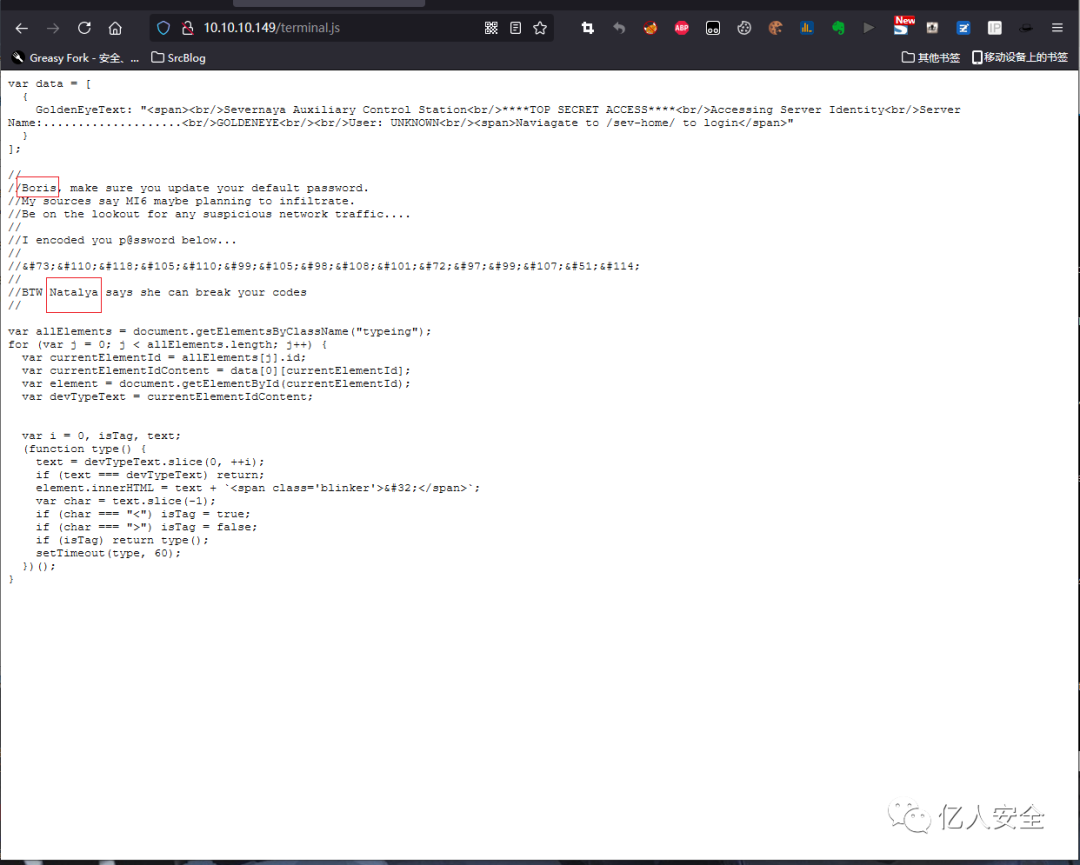The height and width of the screenshot is (865, 1080).
Task: Toggle reader view in address bar
Action: [515, 28]
